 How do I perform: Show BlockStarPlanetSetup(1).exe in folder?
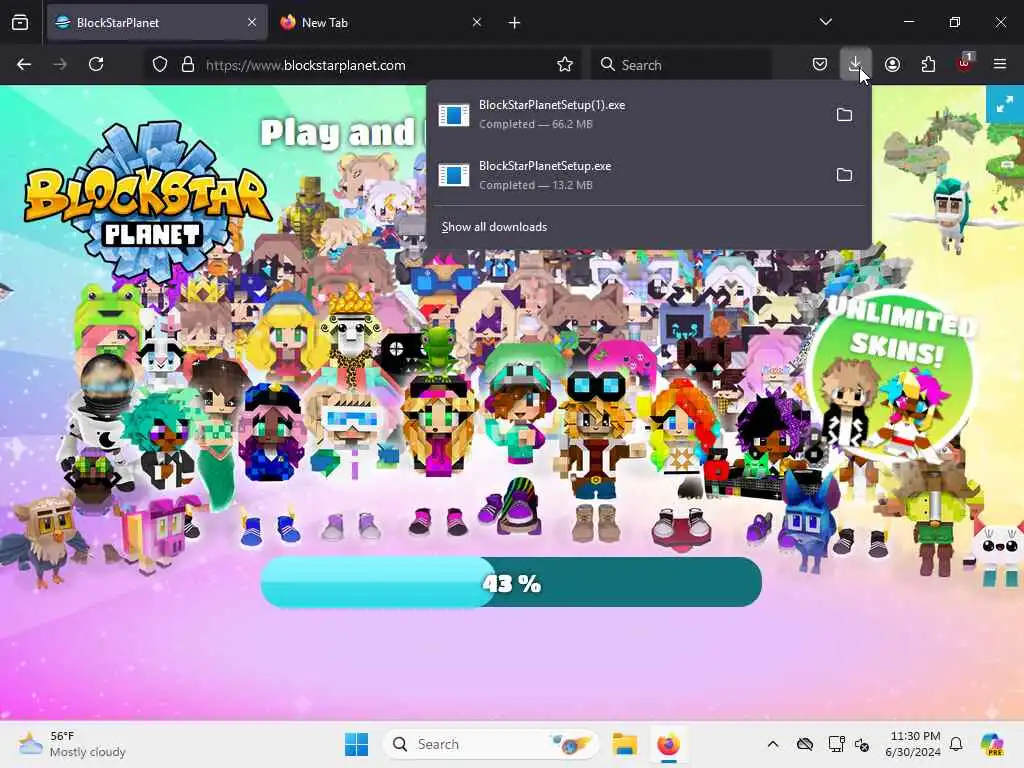click(x=844, y=115)
